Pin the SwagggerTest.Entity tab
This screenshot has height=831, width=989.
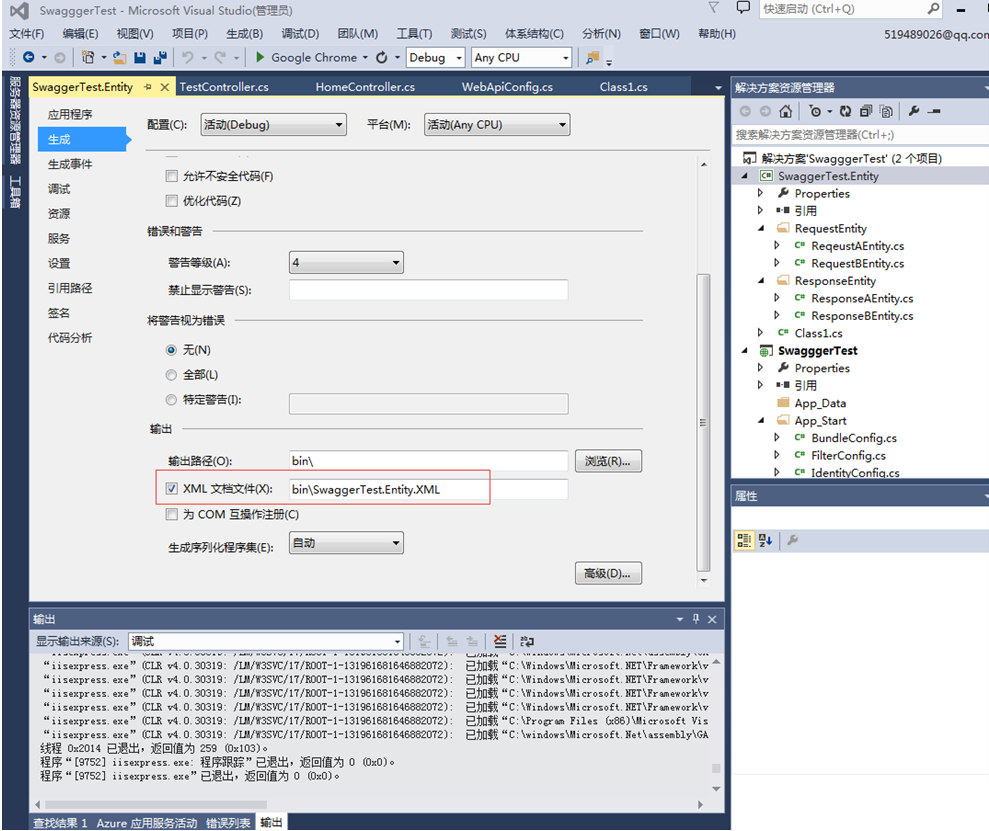(148, 87)
